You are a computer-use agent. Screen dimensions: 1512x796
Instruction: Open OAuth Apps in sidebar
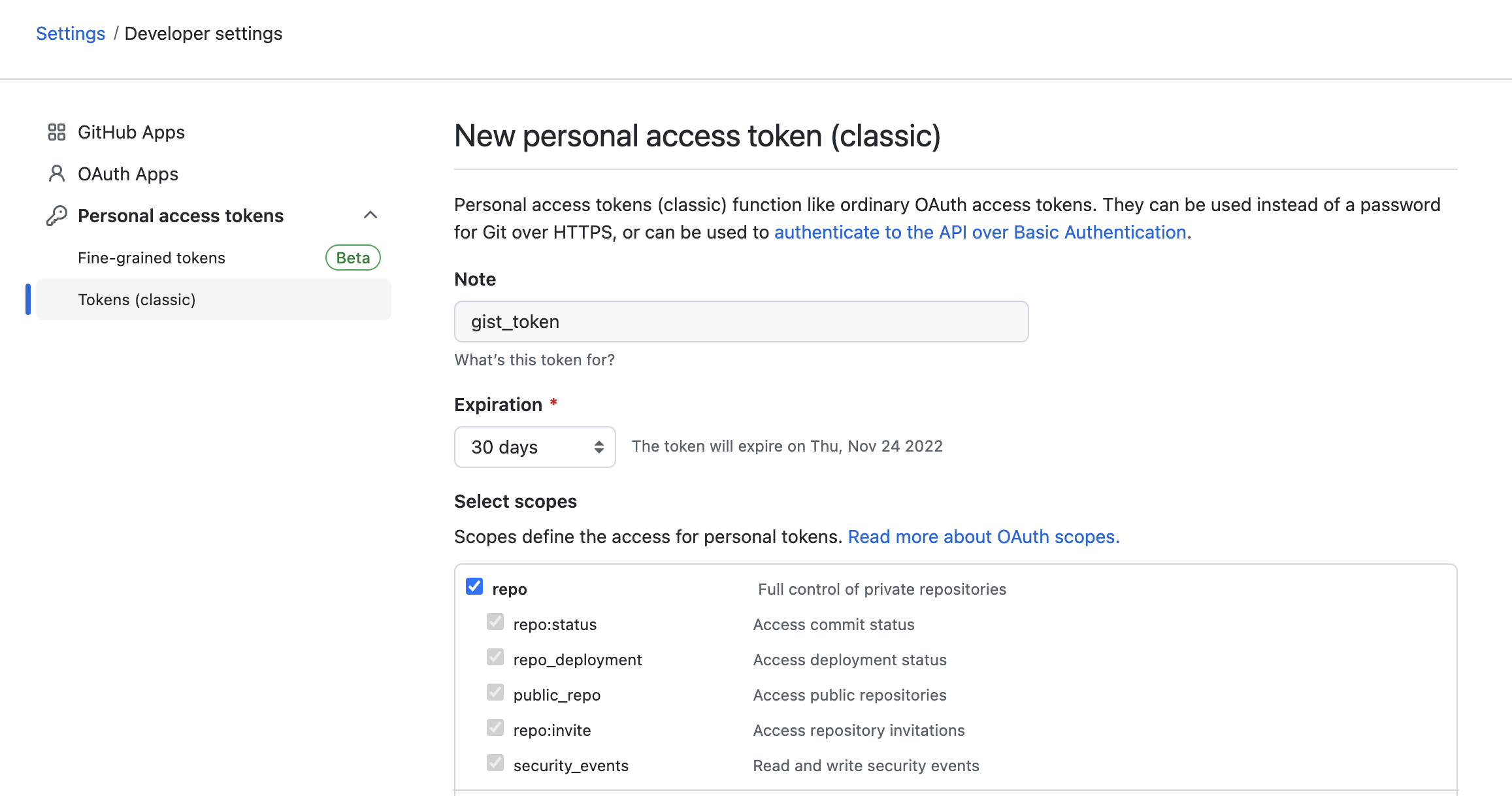click(x=127, y=174)
